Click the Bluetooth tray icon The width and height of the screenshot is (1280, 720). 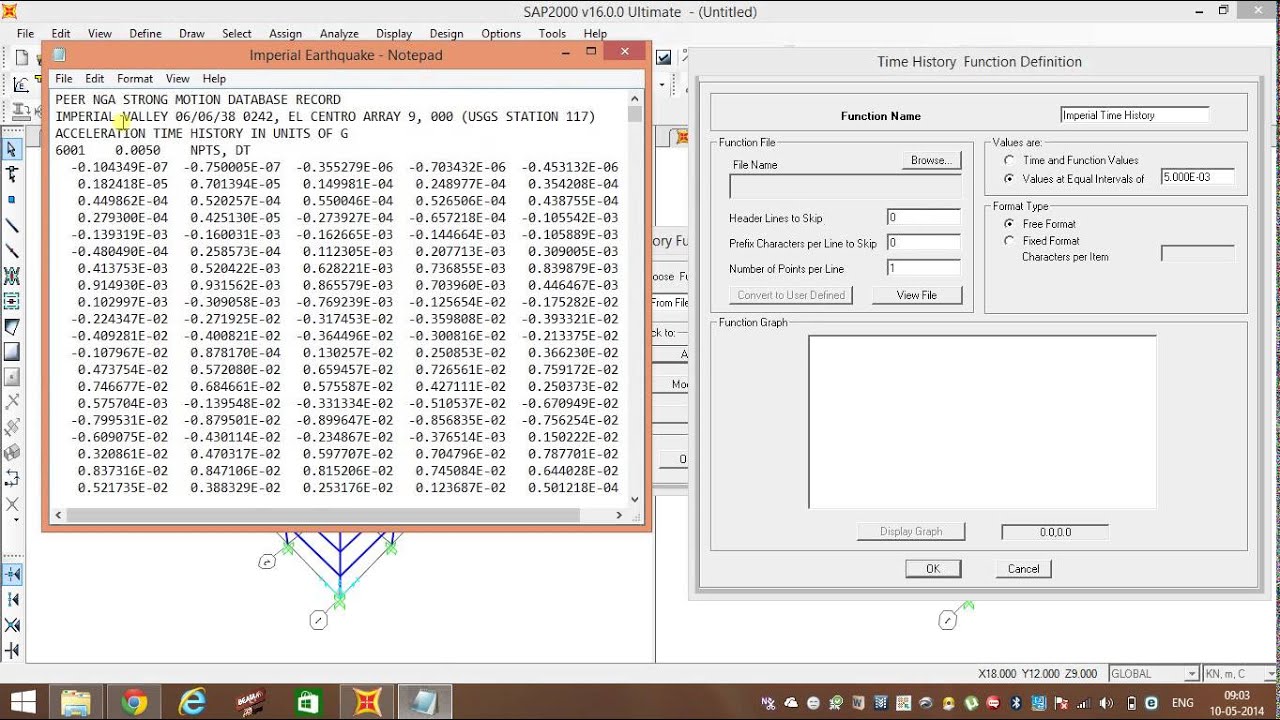point(1018,703)
